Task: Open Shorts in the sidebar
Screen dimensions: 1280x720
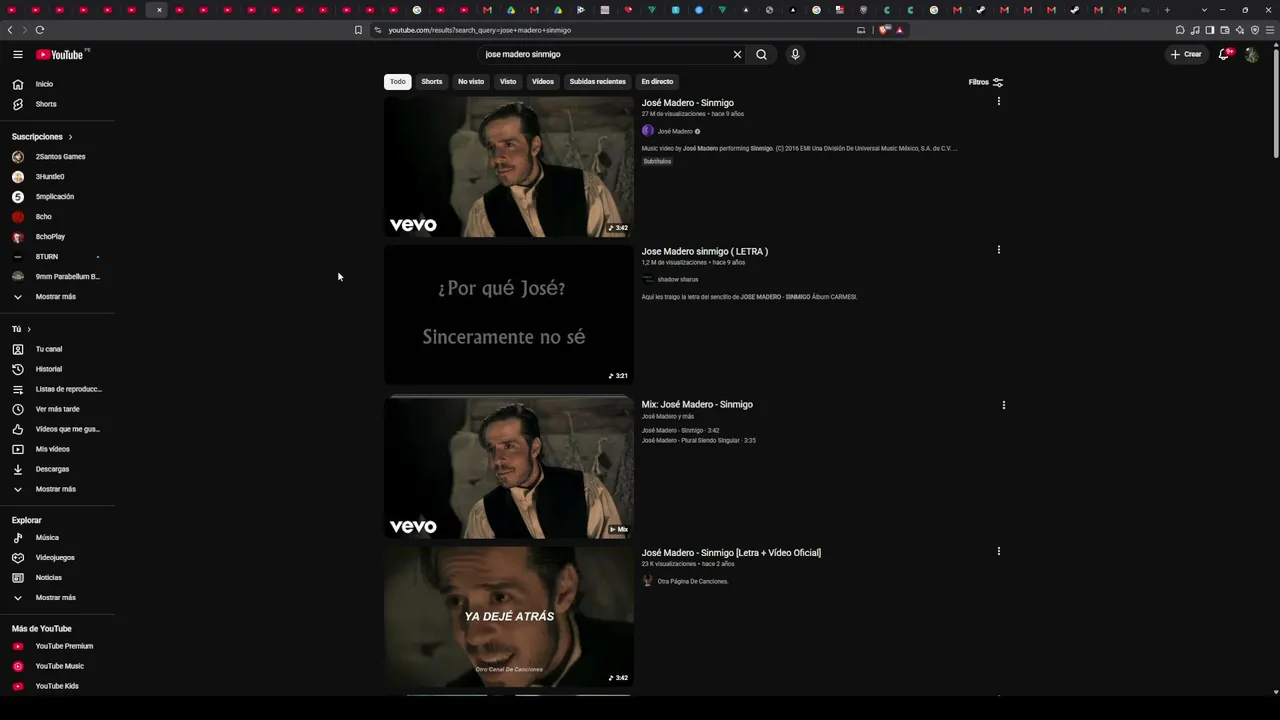Action: tap(57, 104)
